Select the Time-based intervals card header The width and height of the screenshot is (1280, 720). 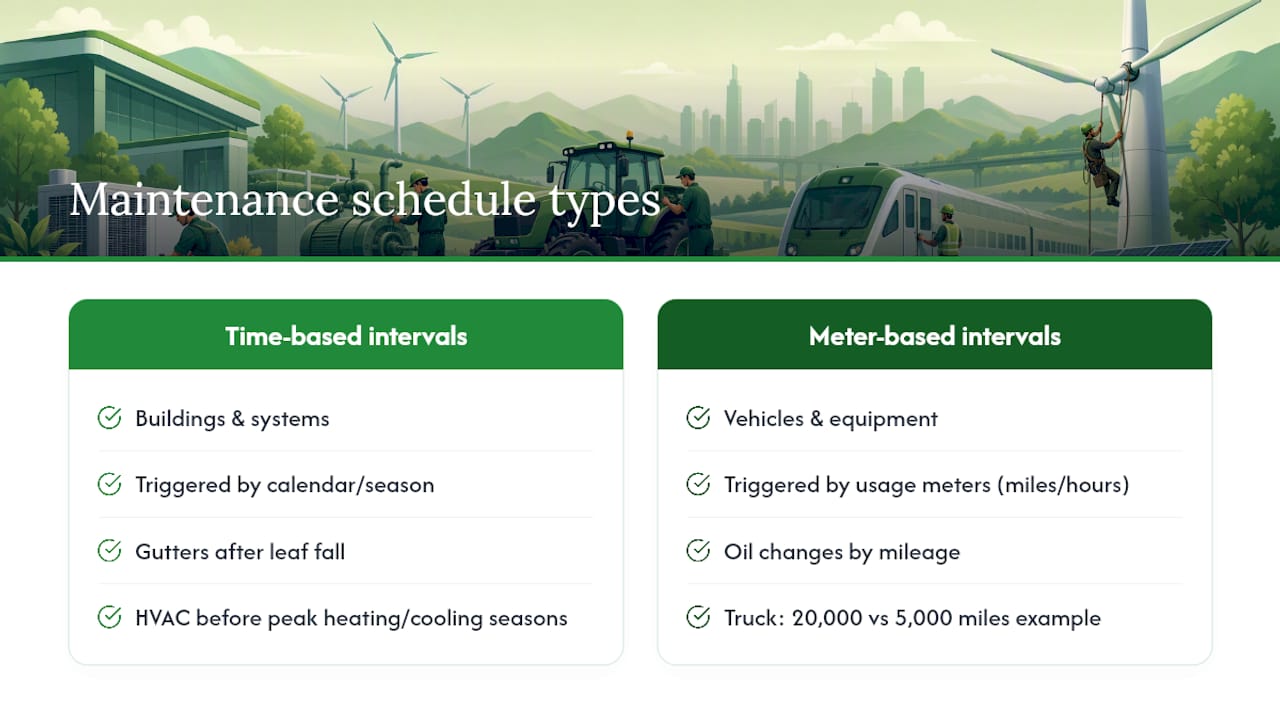click(x=346, y=335)
